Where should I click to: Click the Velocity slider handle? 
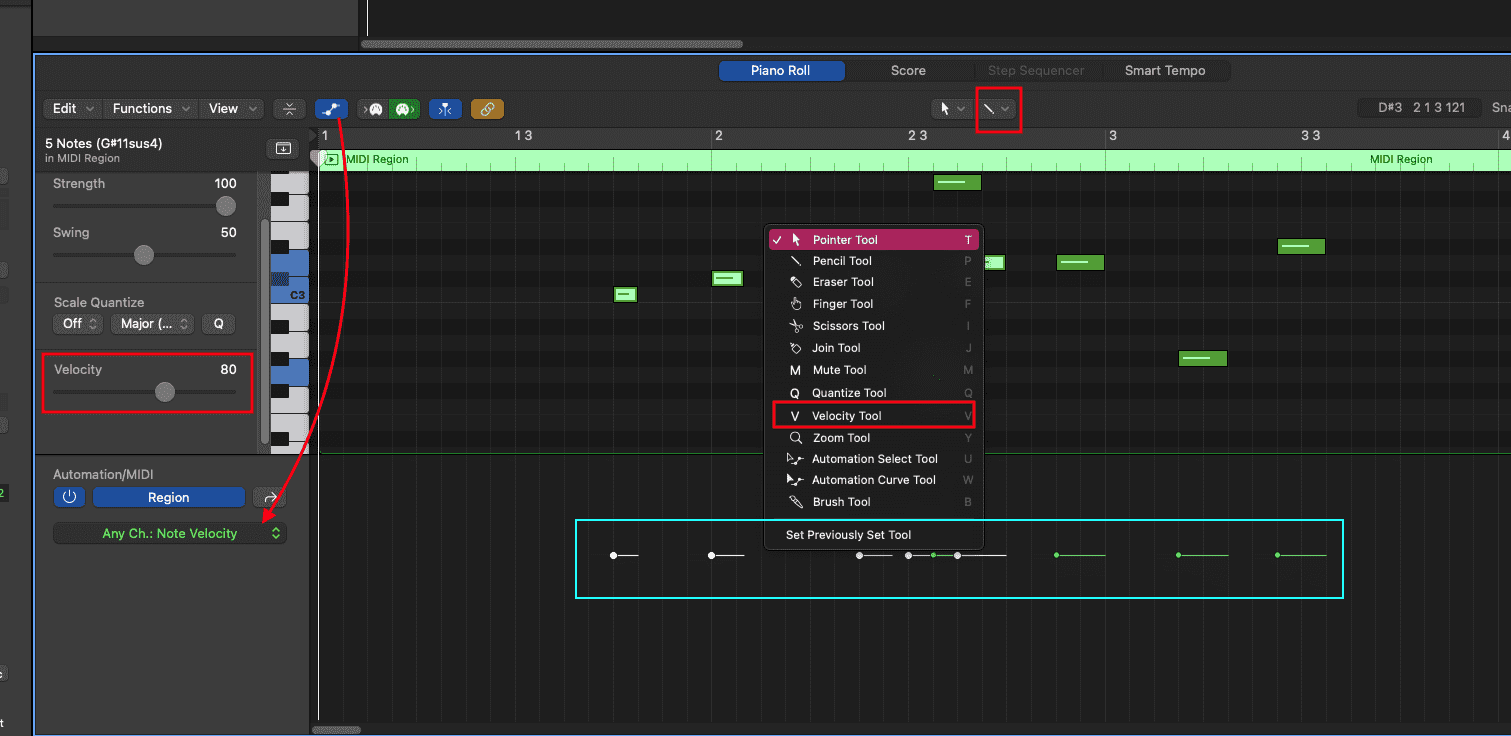pos(165,393)
